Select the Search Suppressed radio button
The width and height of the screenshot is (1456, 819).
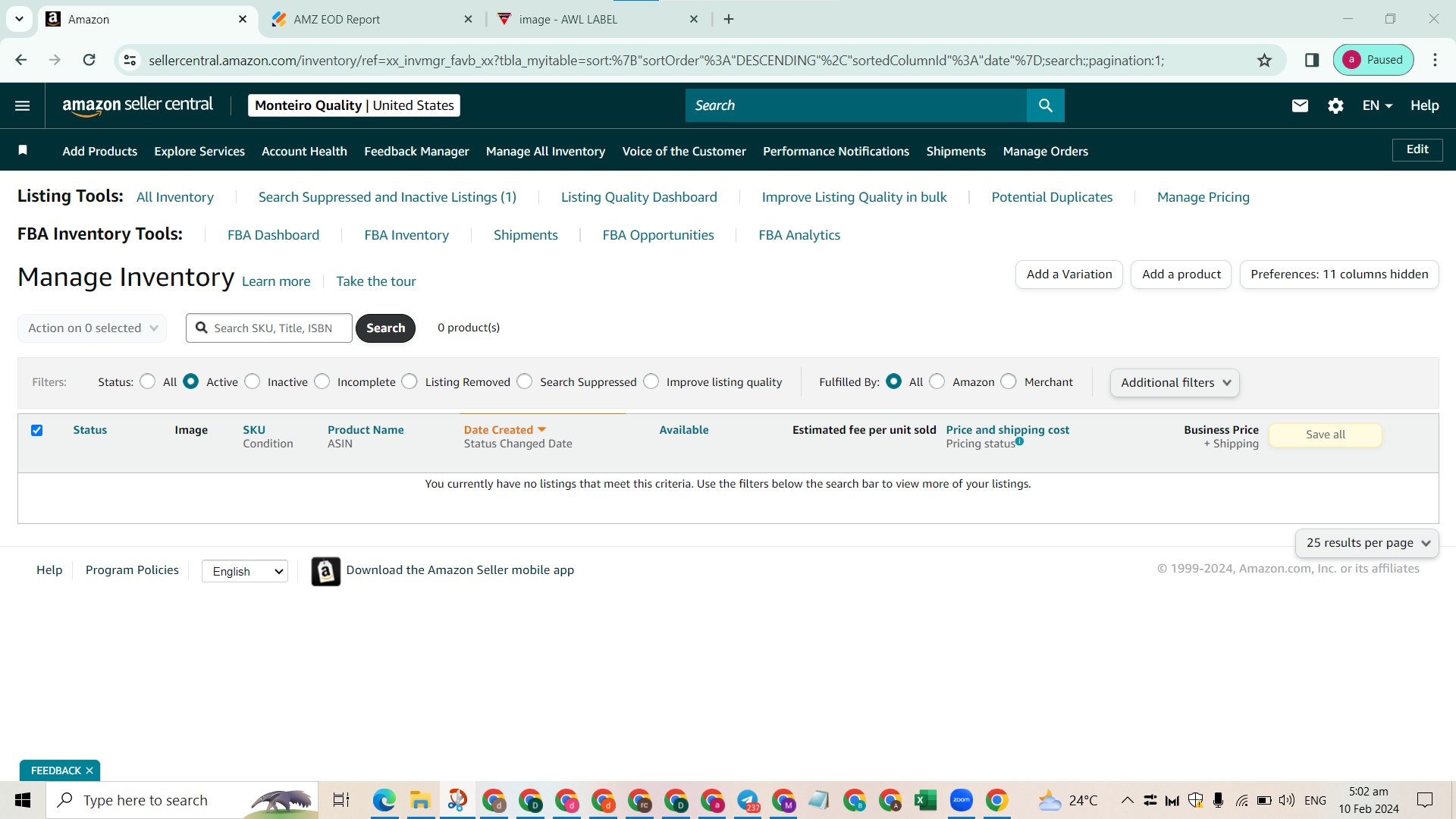coord(525,381)
